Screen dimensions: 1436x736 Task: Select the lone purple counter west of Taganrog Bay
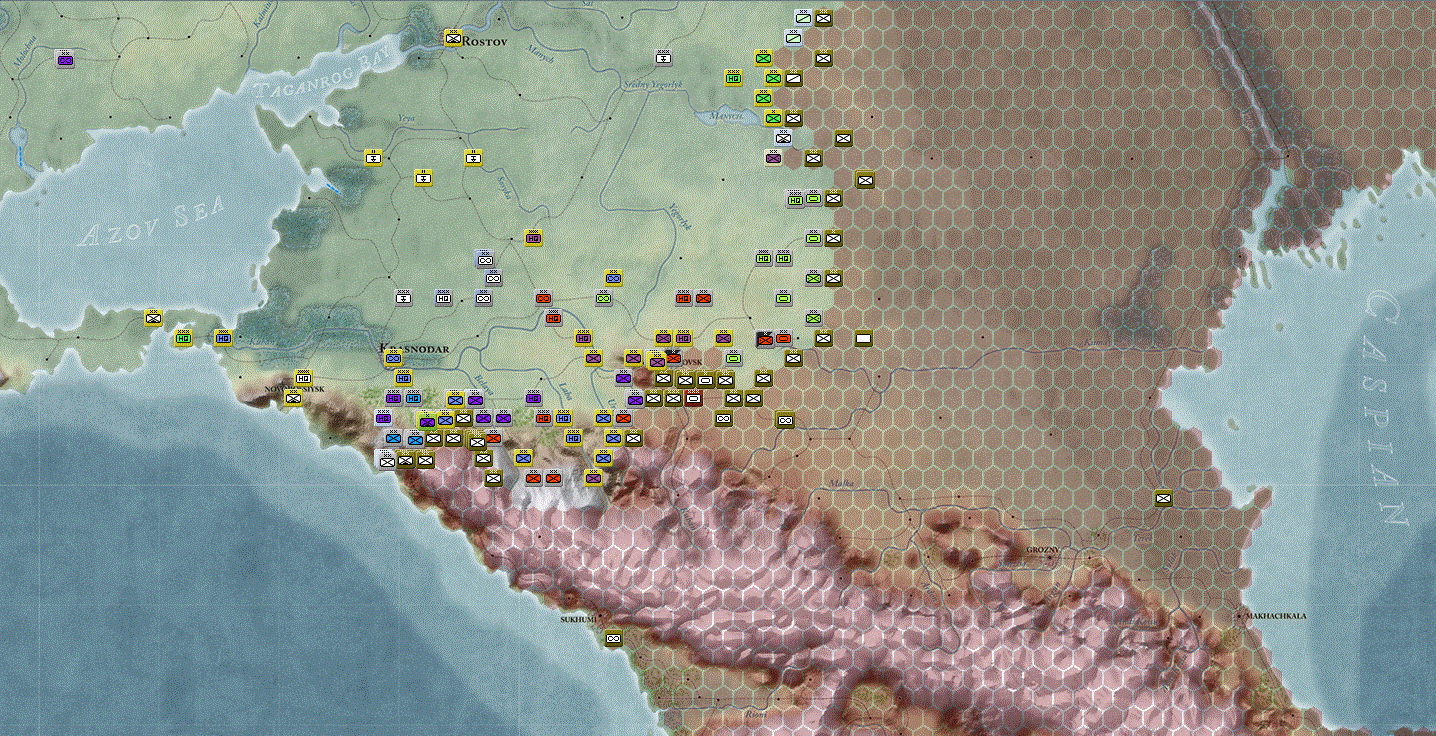tap(65, 59)
